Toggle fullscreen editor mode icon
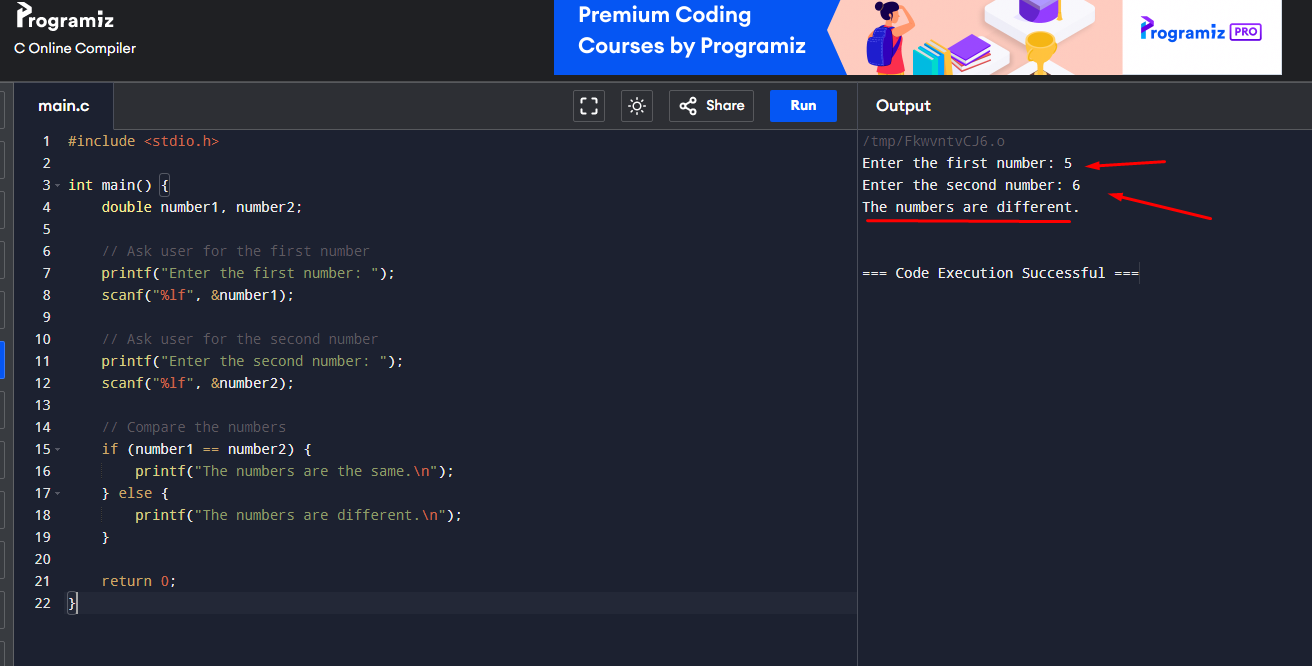The width and height of the screenshot is (1312, 666). tap(589, 106)
